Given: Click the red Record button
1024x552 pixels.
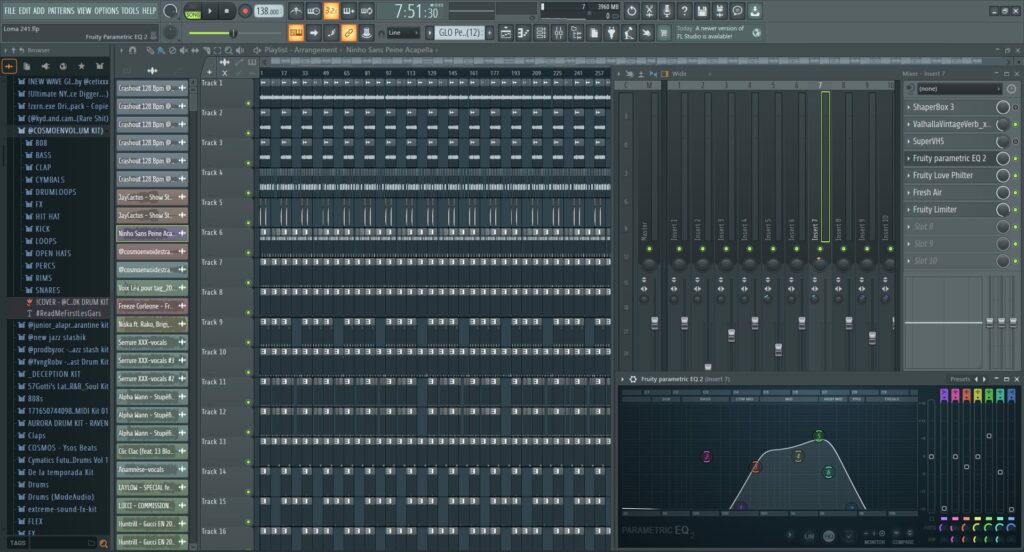Looking at the screenshot, I should click(x=245, y=11).
